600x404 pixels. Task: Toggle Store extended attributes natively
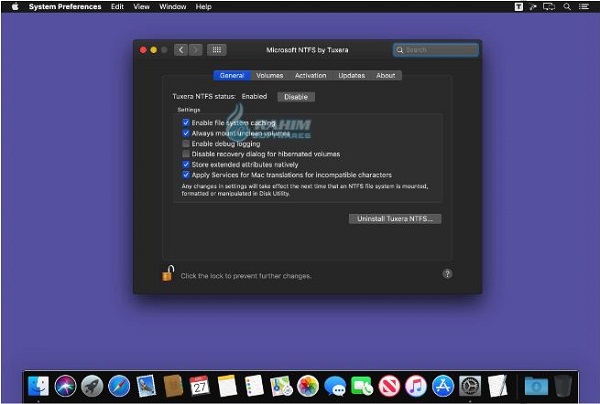(x=186, y=165)
